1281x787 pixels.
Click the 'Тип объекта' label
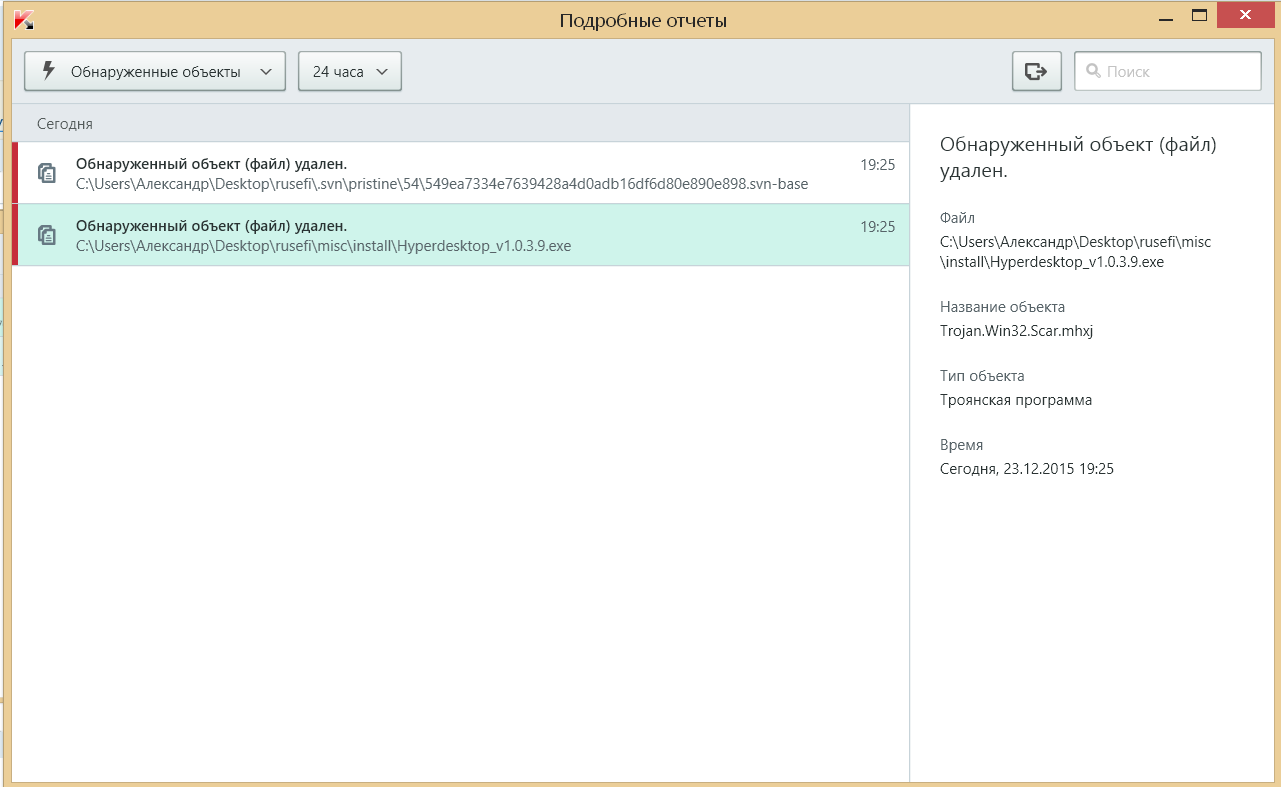click(982, 376)
